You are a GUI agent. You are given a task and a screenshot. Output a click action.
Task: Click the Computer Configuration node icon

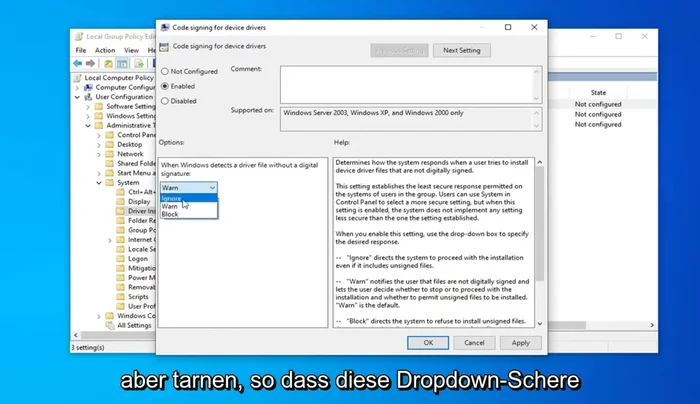[88, 87]
